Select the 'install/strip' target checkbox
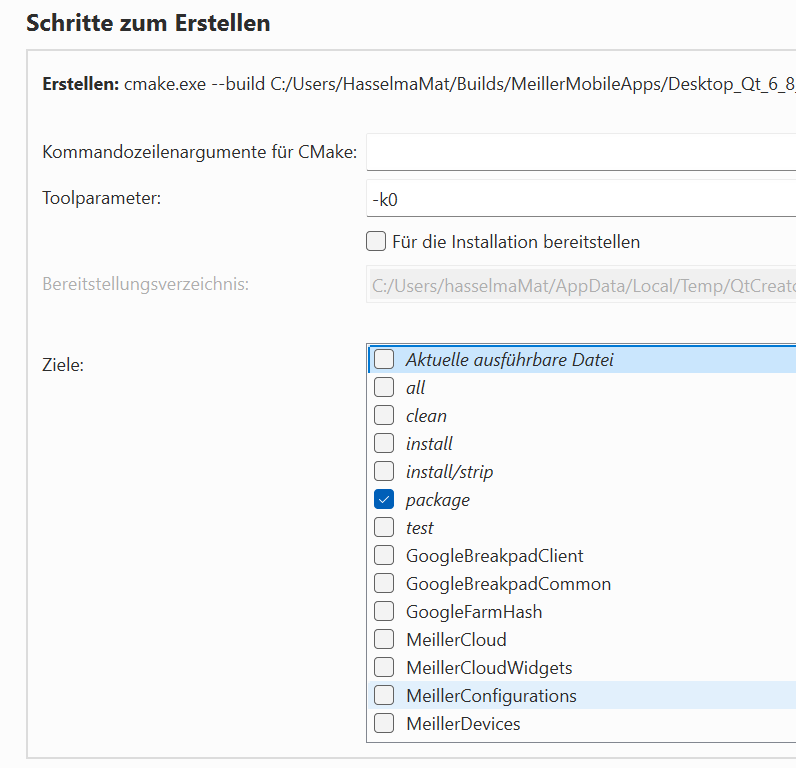Image resolution: width=796 pixels, height=768 pixels. (x=384, y=472)
